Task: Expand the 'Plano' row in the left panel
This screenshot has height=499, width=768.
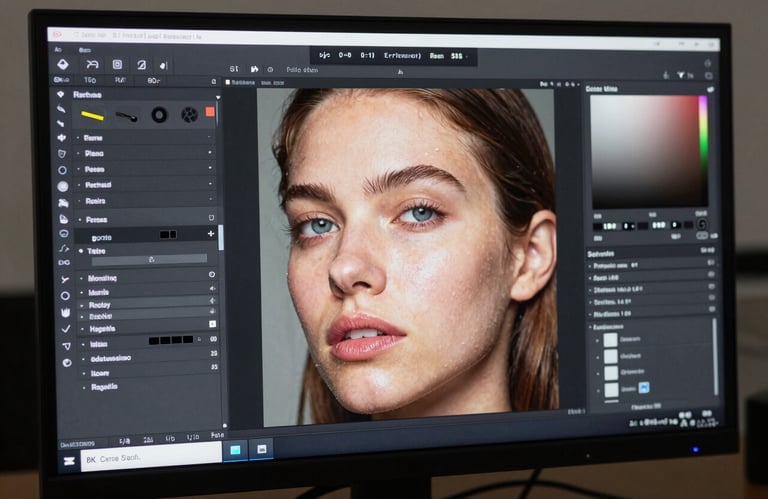Action: [x=146, y=153]
